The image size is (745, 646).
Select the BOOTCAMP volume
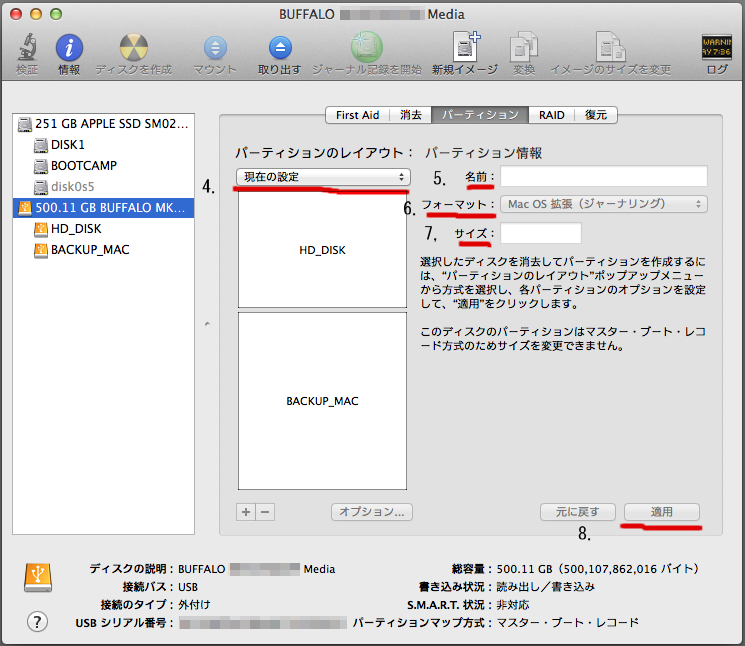(x=103, y=165)
